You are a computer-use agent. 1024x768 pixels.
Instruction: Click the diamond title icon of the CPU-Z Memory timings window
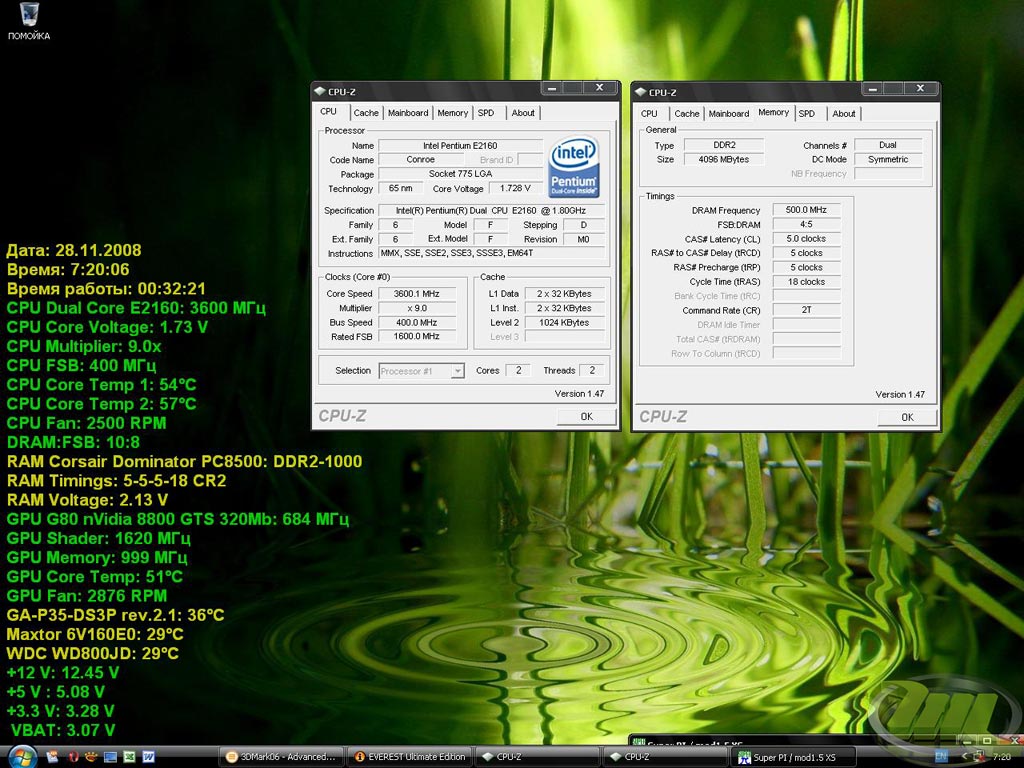pos(640,92)
